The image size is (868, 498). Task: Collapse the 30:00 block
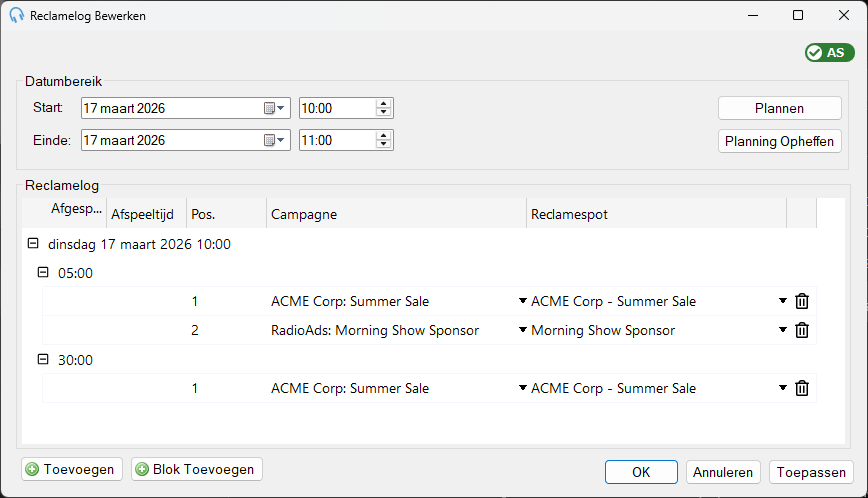43,359
